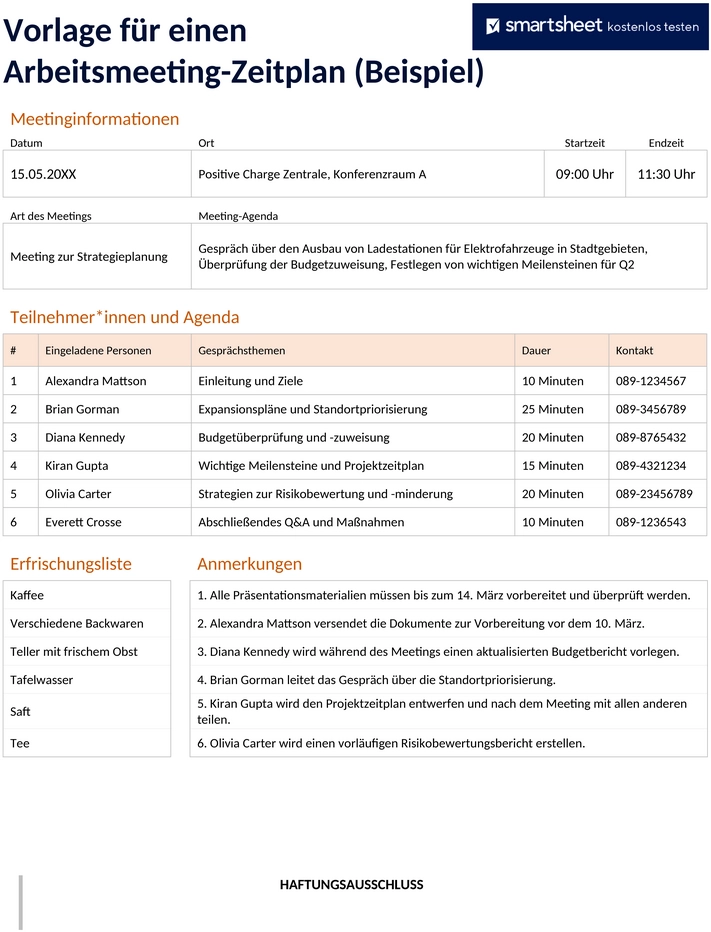
Task: Select the name 'Kiran Gupta' in participants table
Action: click(x=77, y=465)
